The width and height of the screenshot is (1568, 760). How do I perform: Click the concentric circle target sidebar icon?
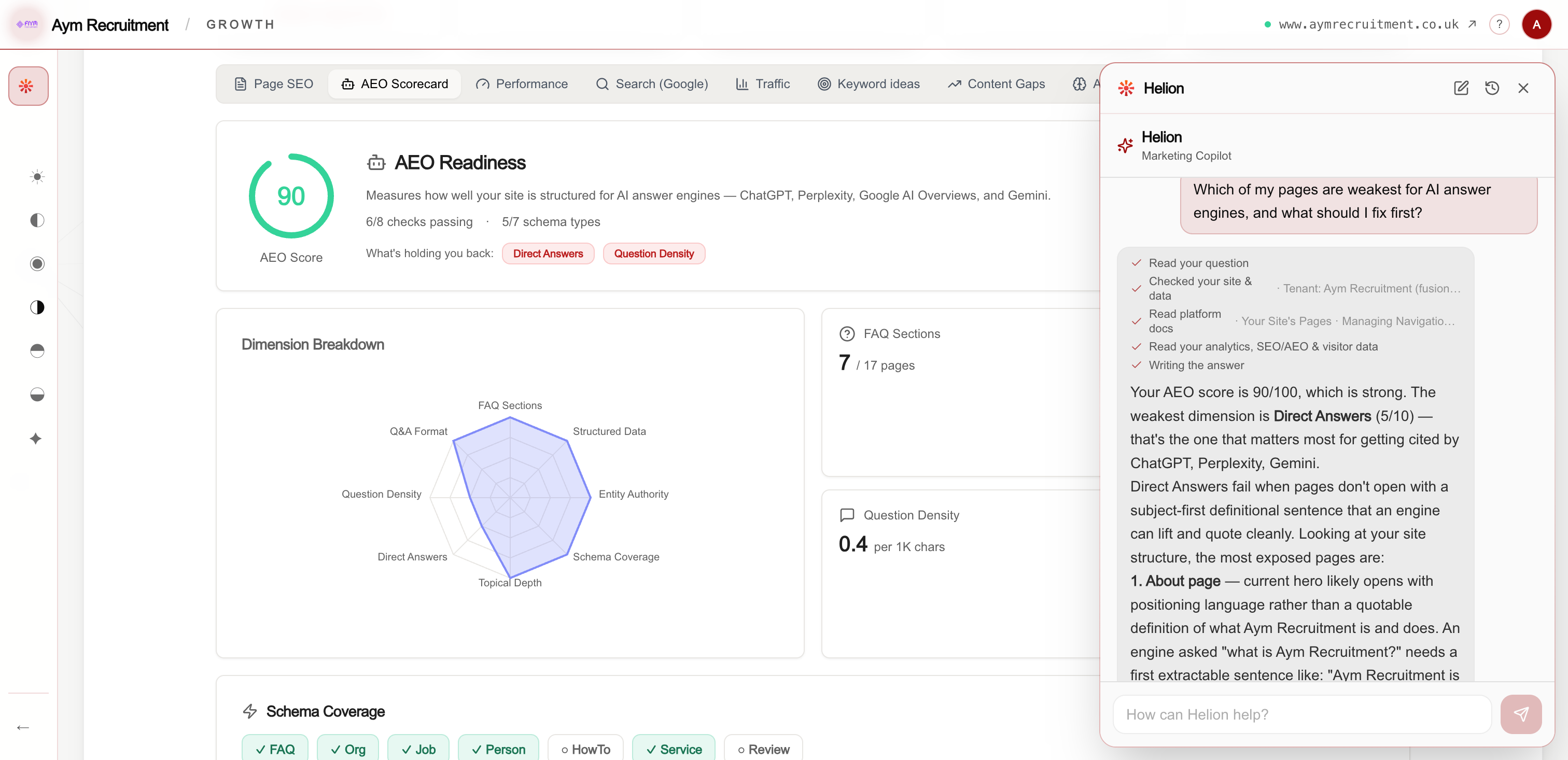(37, 263)
